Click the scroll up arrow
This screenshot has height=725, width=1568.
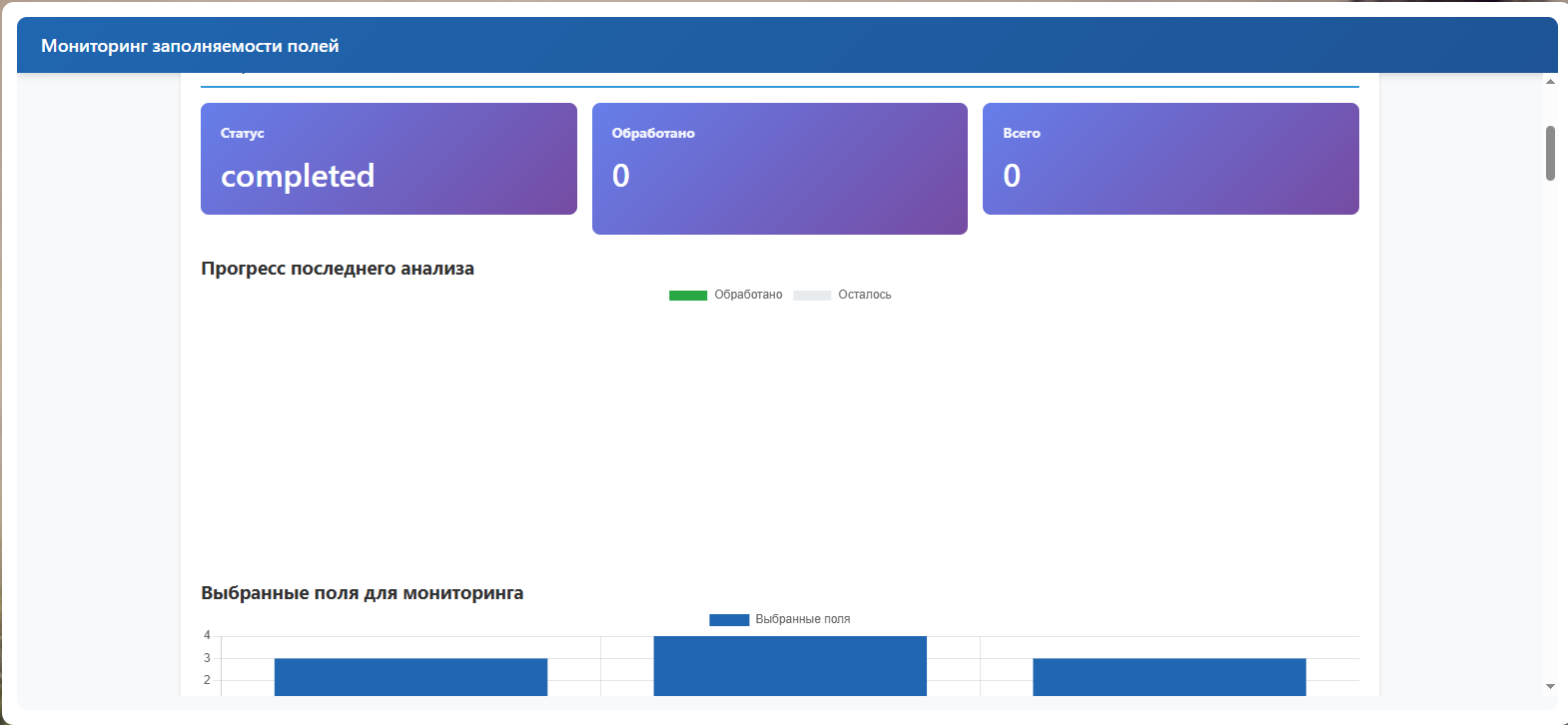pos(1550,82)
